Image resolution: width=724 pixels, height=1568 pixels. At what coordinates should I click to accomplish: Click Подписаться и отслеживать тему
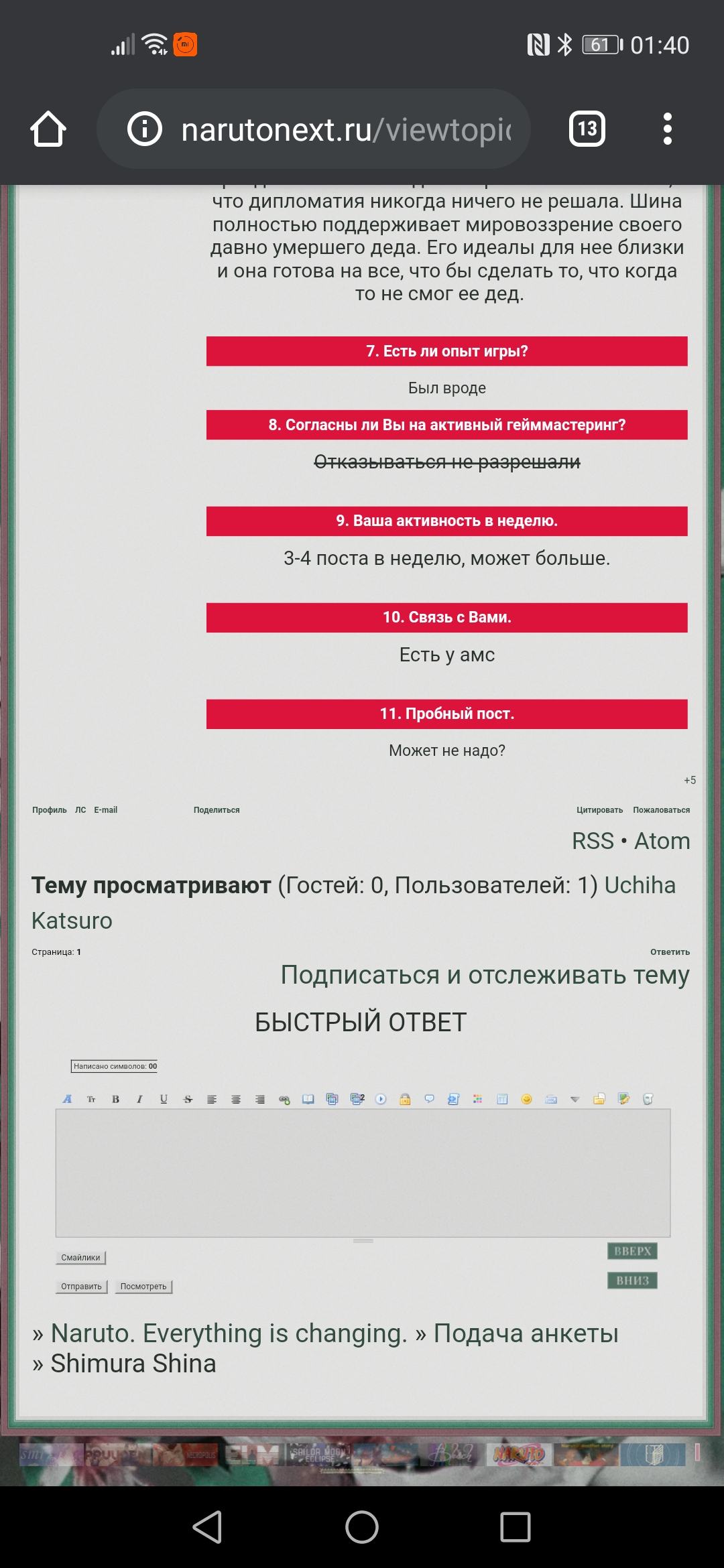485,975
